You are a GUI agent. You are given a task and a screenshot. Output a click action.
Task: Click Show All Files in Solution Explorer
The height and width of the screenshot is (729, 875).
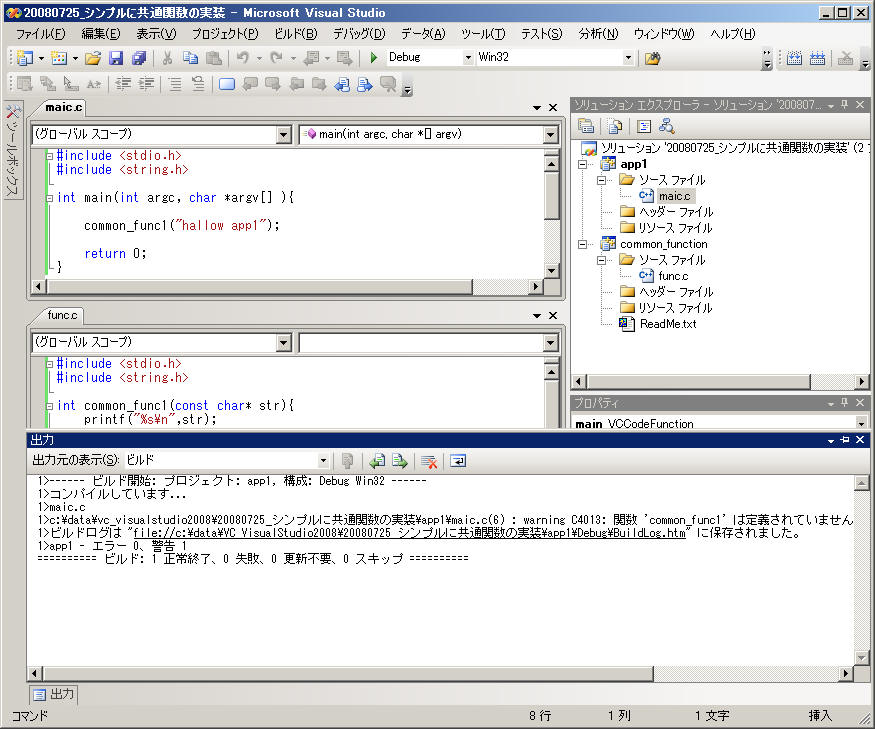pos(616,126)
